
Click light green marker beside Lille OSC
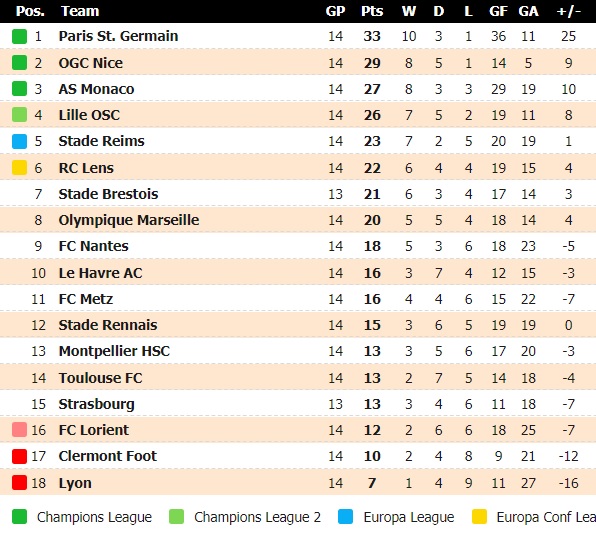pos(19,115)
